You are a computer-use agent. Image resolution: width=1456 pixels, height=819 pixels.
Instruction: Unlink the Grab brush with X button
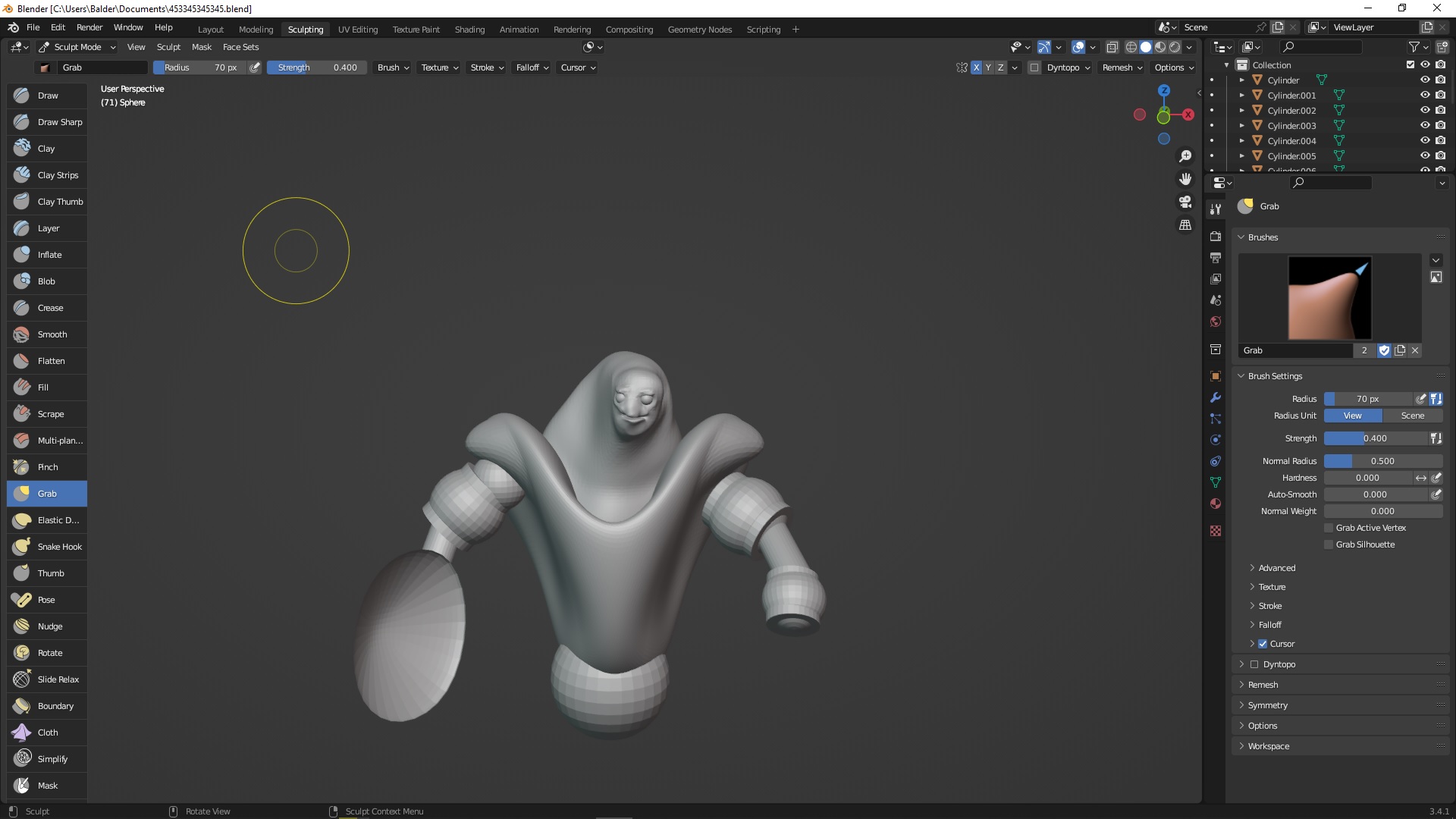(1415, 350)
